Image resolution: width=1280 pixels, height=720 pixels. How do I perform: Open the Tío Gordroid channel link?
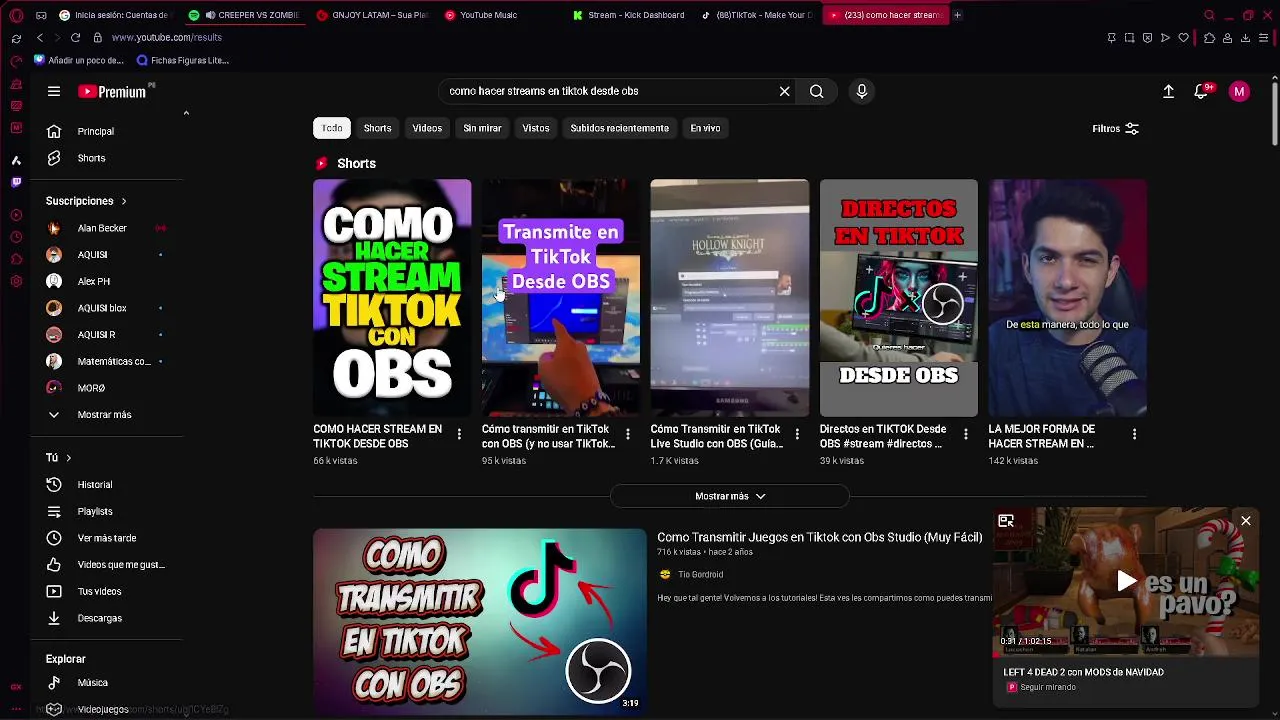click(700, 575)
